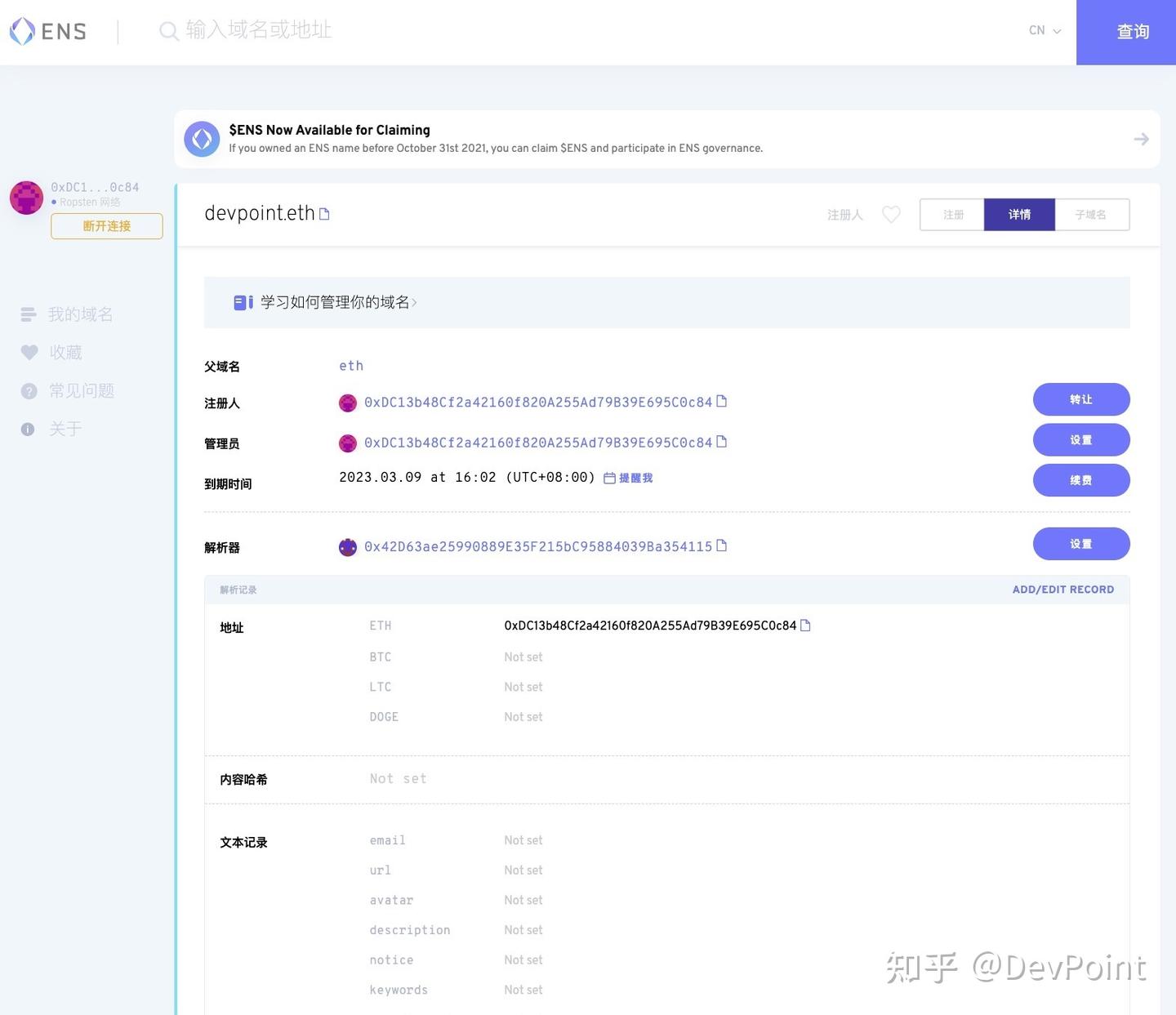Open ADD/EDIT RECORD for resolver records
Image resolution: width=1176 pixels, height=1015 pixels.
pos(1063,589)
